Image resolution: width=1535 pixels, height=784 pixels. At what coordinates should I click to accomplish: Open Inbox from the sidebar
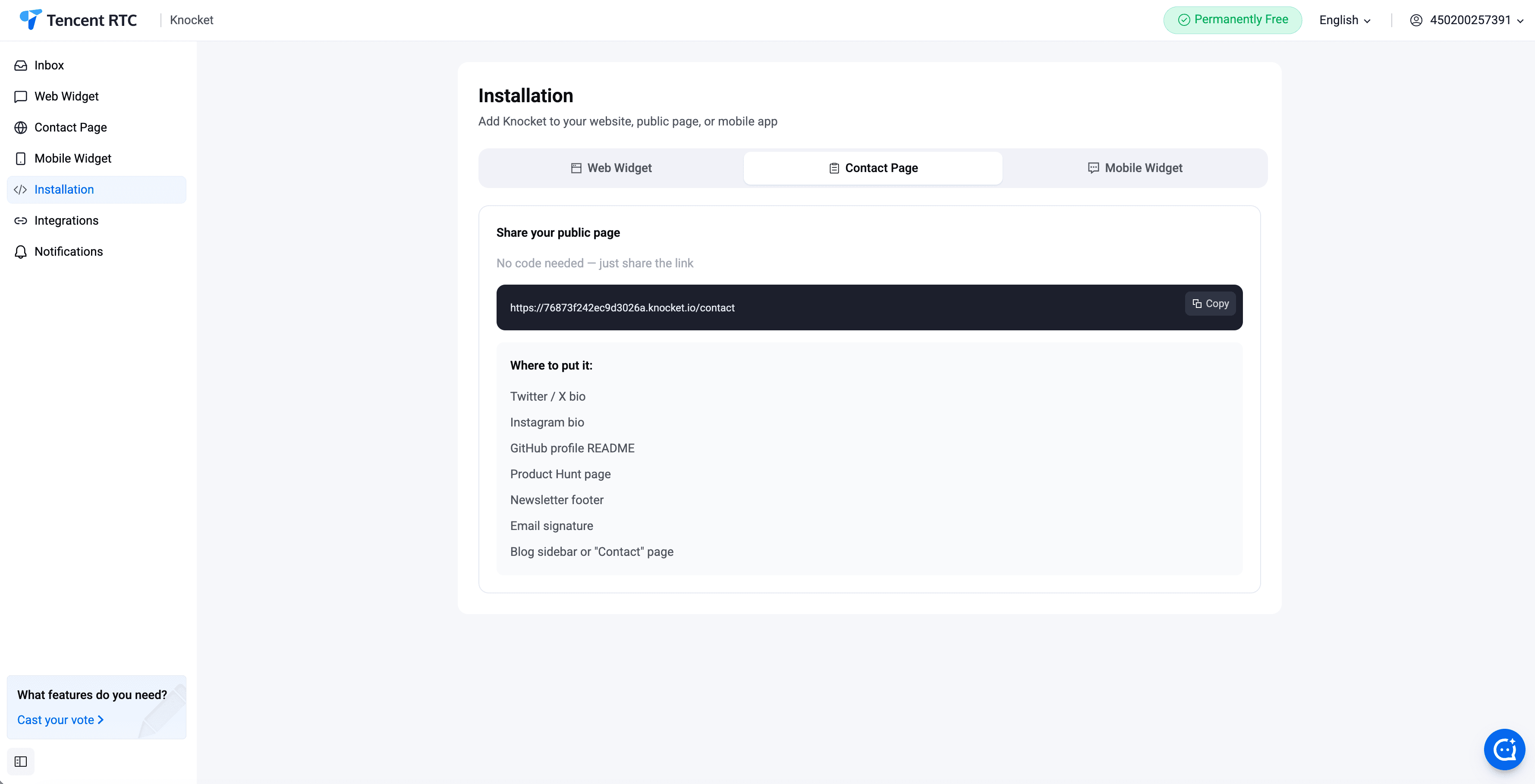pos(97,66)
